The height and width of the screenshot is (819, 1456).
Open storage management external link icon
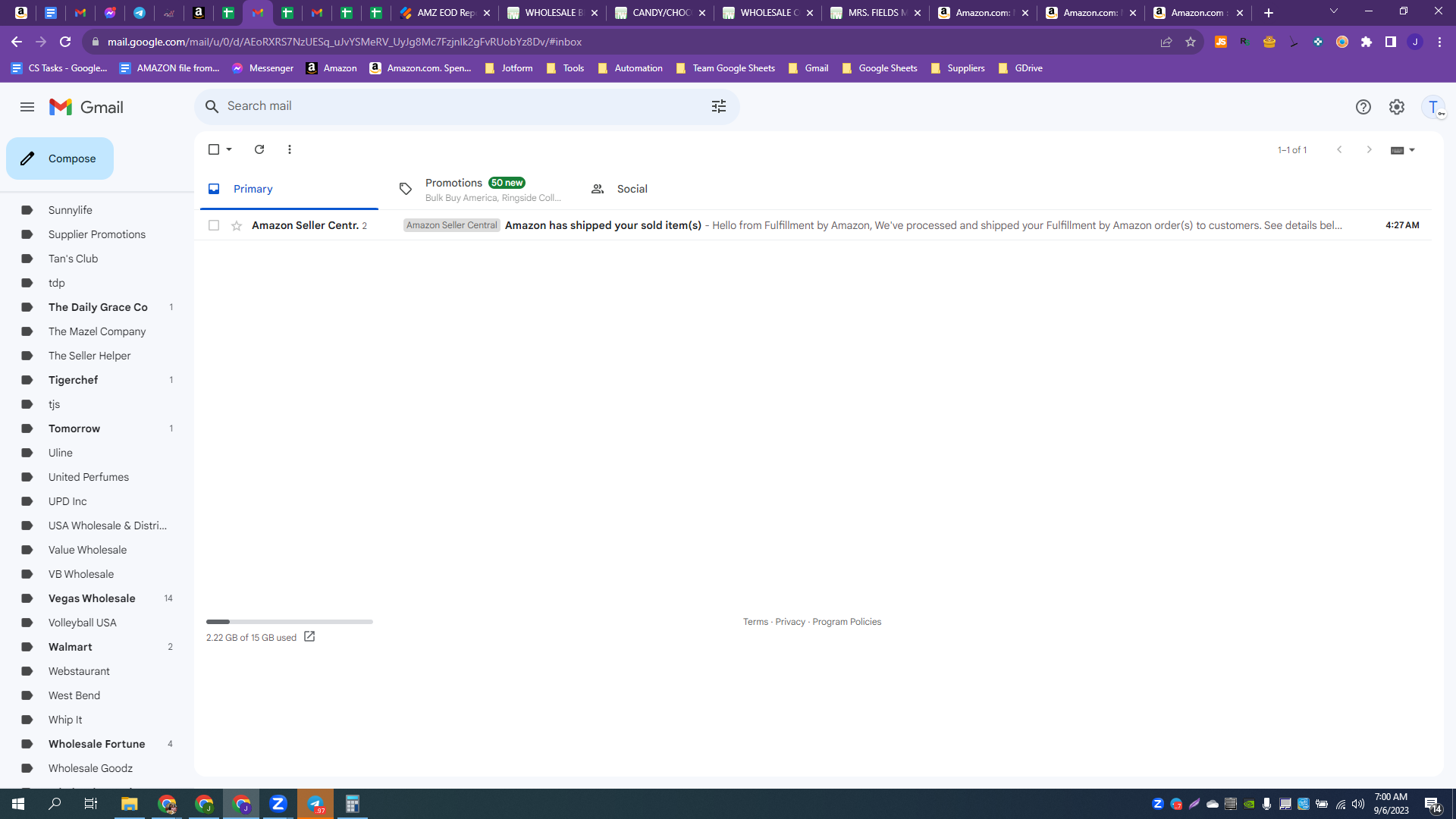pyautogui.click(x=309, y=637)
